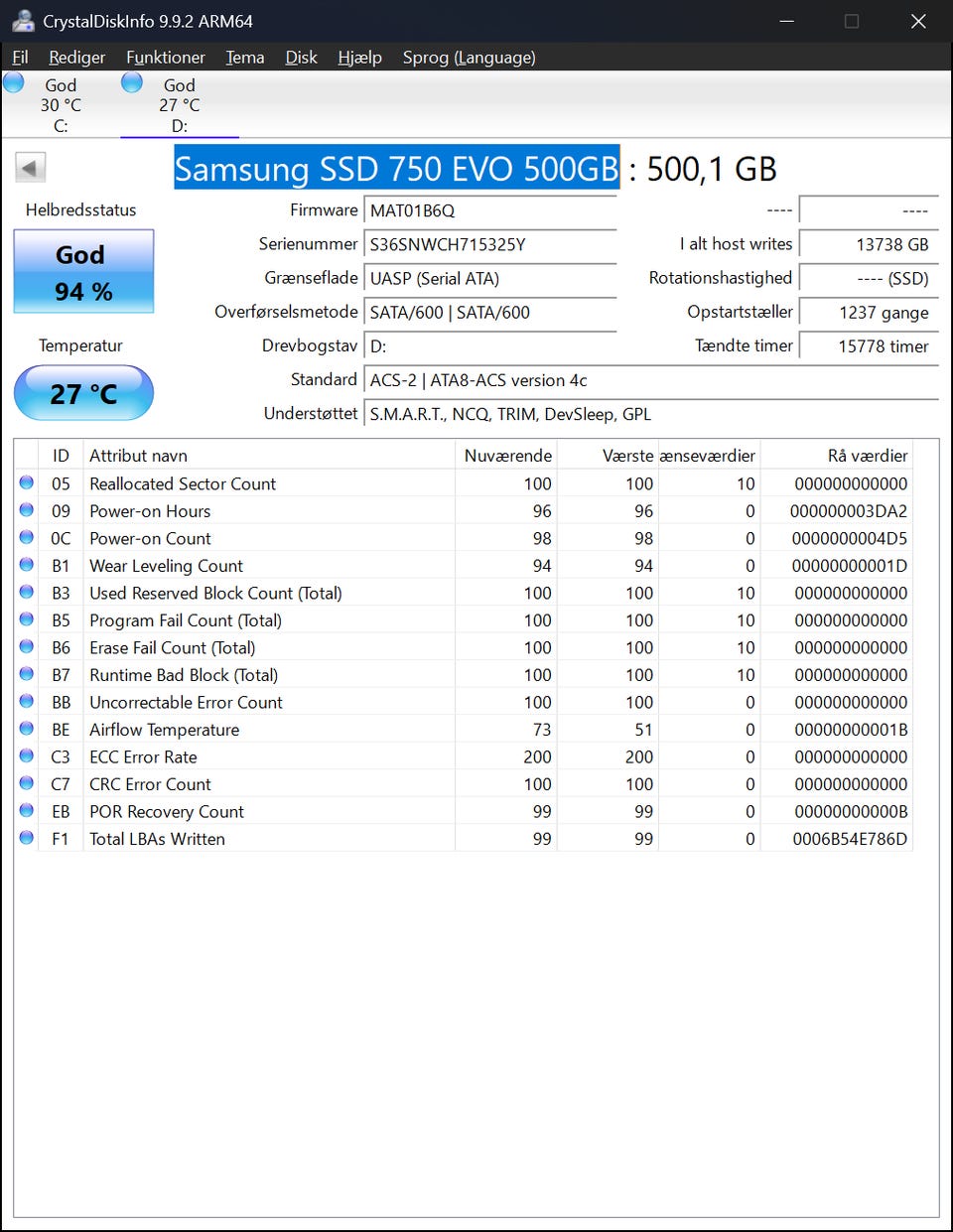
Task: Select the Airflow Temperature attribute row
Action: (465, 729)
